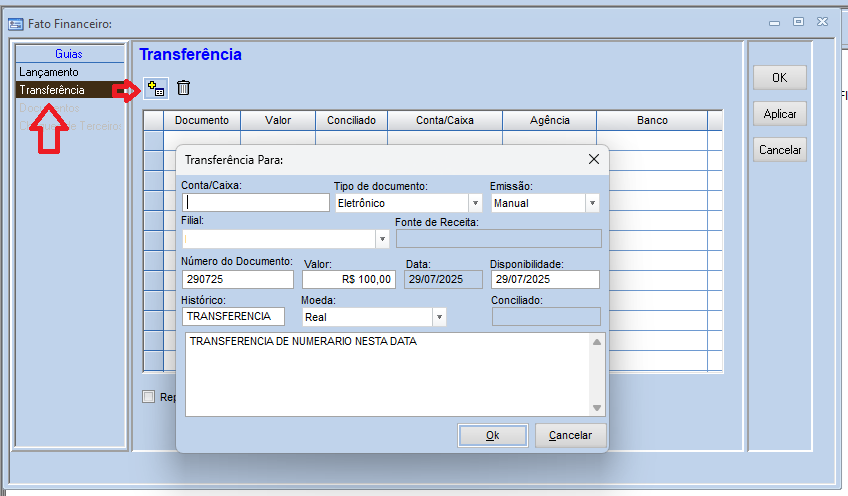Close the Transferência Para dialog
The image size is (848, 496).
[593, 159]
